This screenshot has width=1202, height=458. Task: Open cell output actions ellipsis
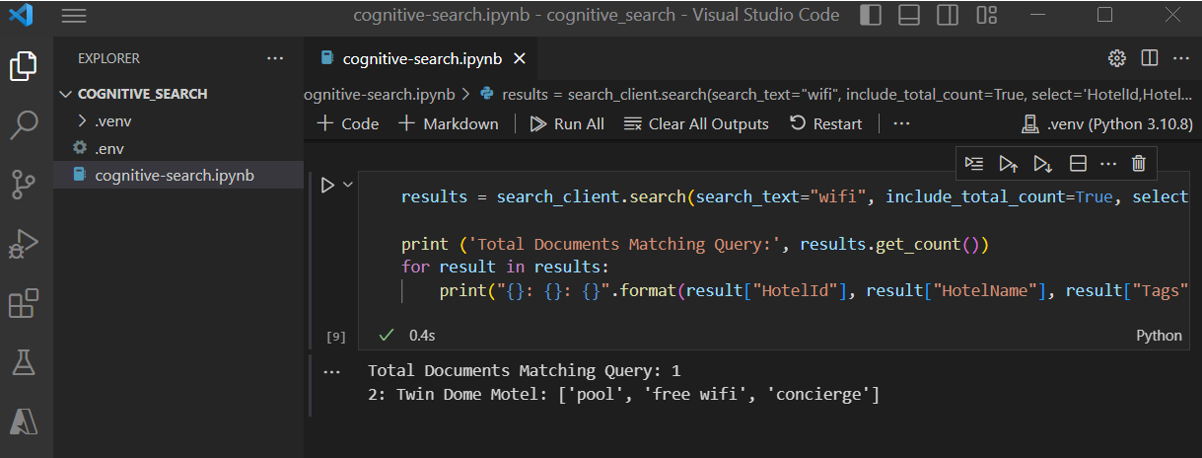click(332, 370)
